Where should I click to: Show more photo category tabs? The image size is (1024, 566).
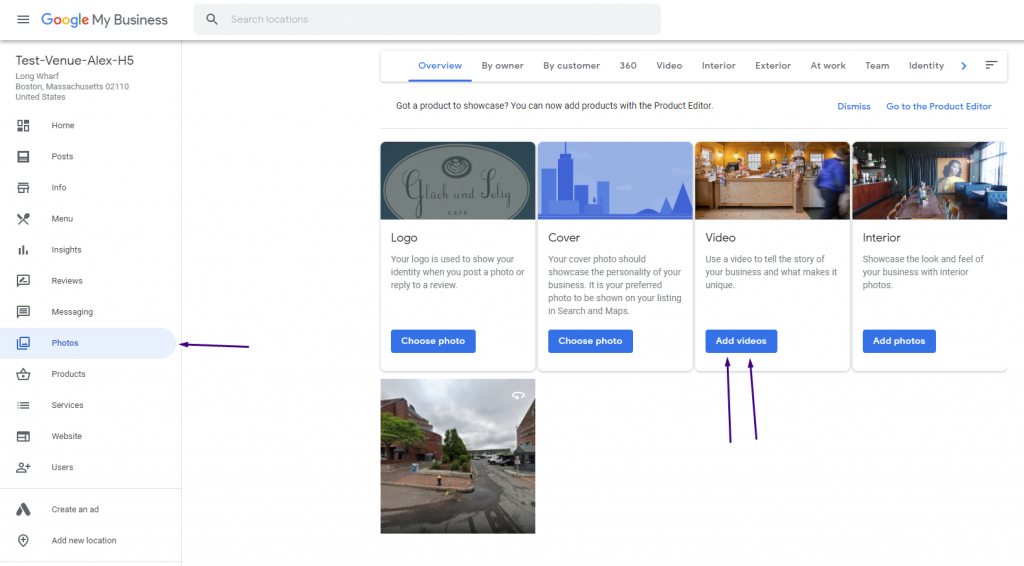pyautogui.click(x=964, y=66)
